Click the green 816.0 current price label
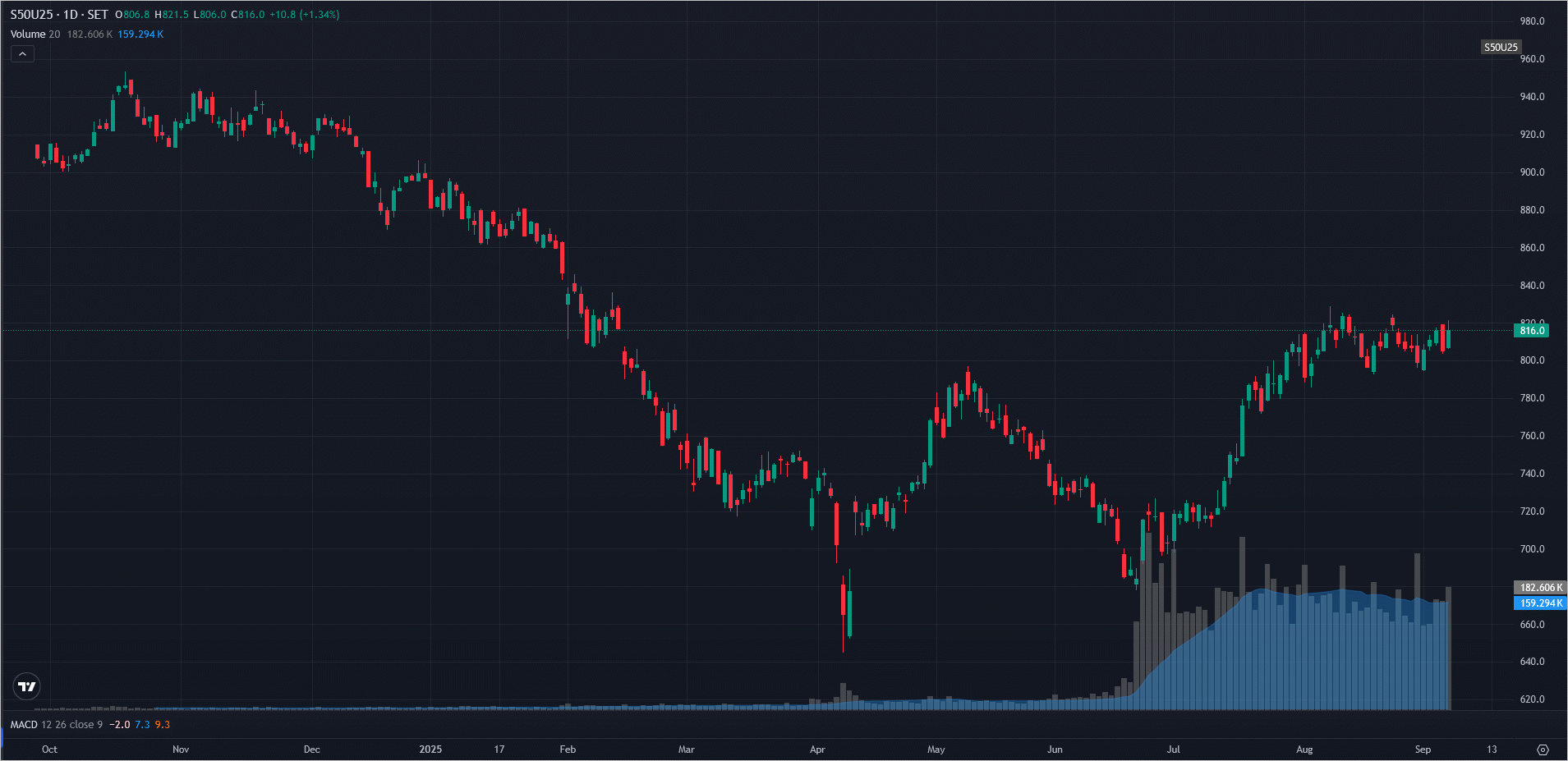 (1531, 331)
